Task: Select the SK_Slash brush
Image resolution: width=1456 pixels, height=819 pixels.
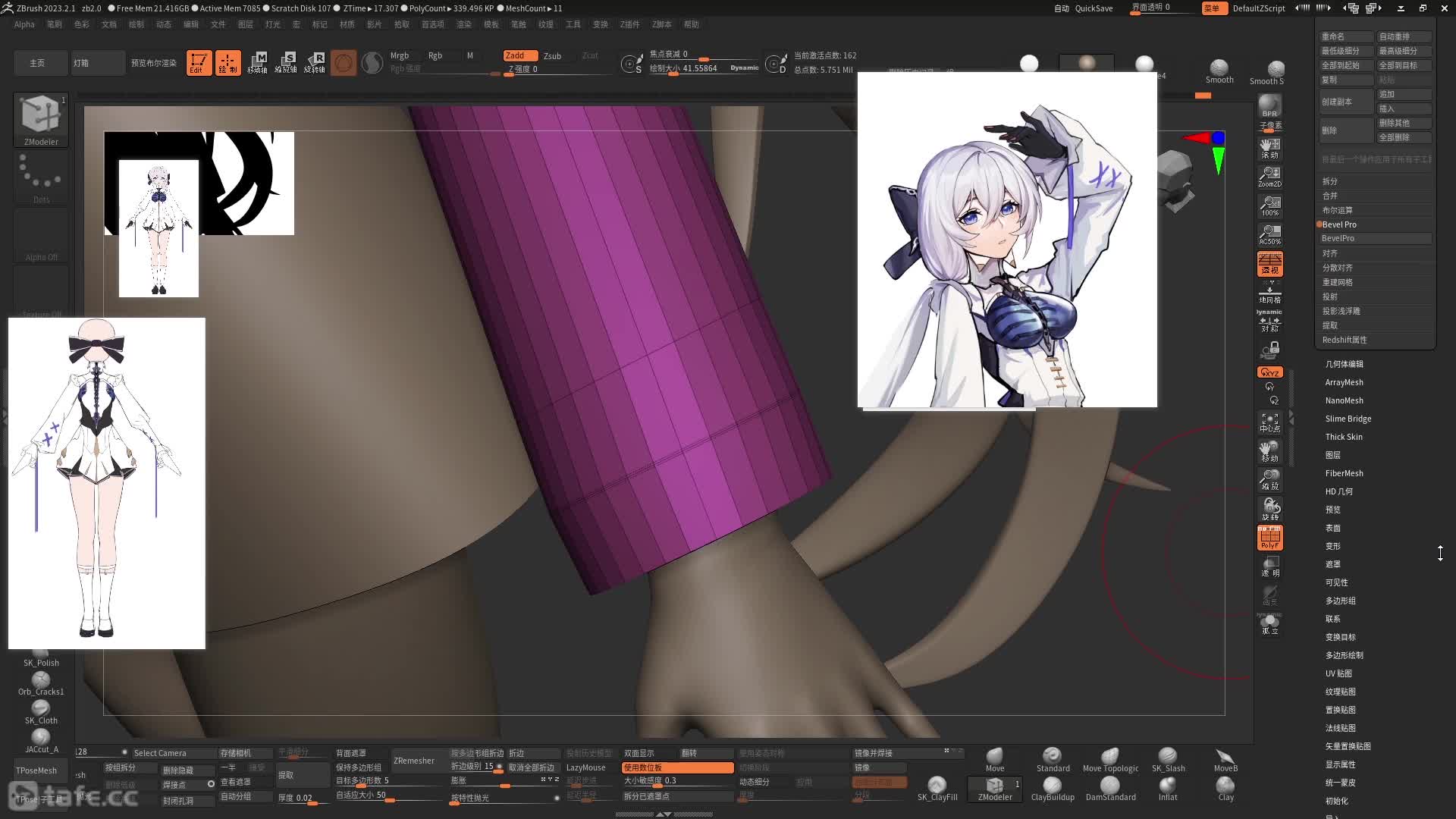Action: click(x=1168, y=759)
